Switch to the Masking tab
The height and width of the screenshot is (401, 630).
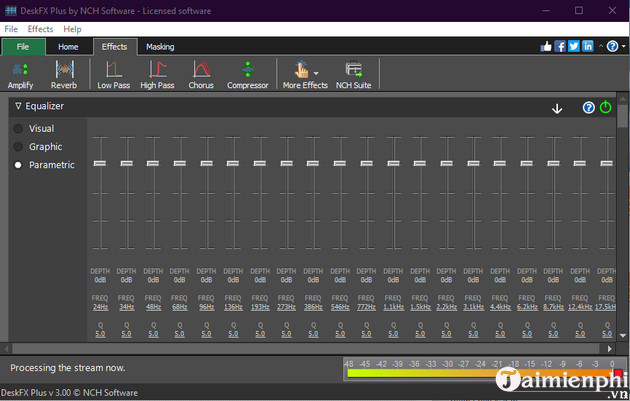point(160,47)
